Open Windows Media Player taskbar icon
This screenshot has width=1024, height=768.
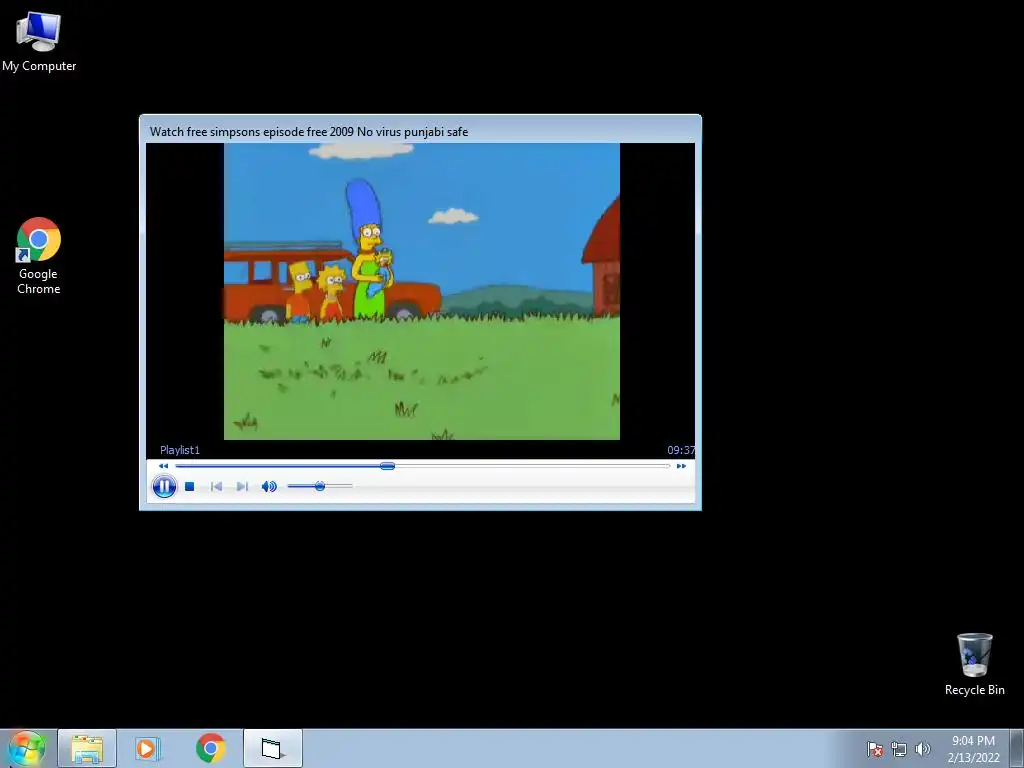(x=148, y=748)
